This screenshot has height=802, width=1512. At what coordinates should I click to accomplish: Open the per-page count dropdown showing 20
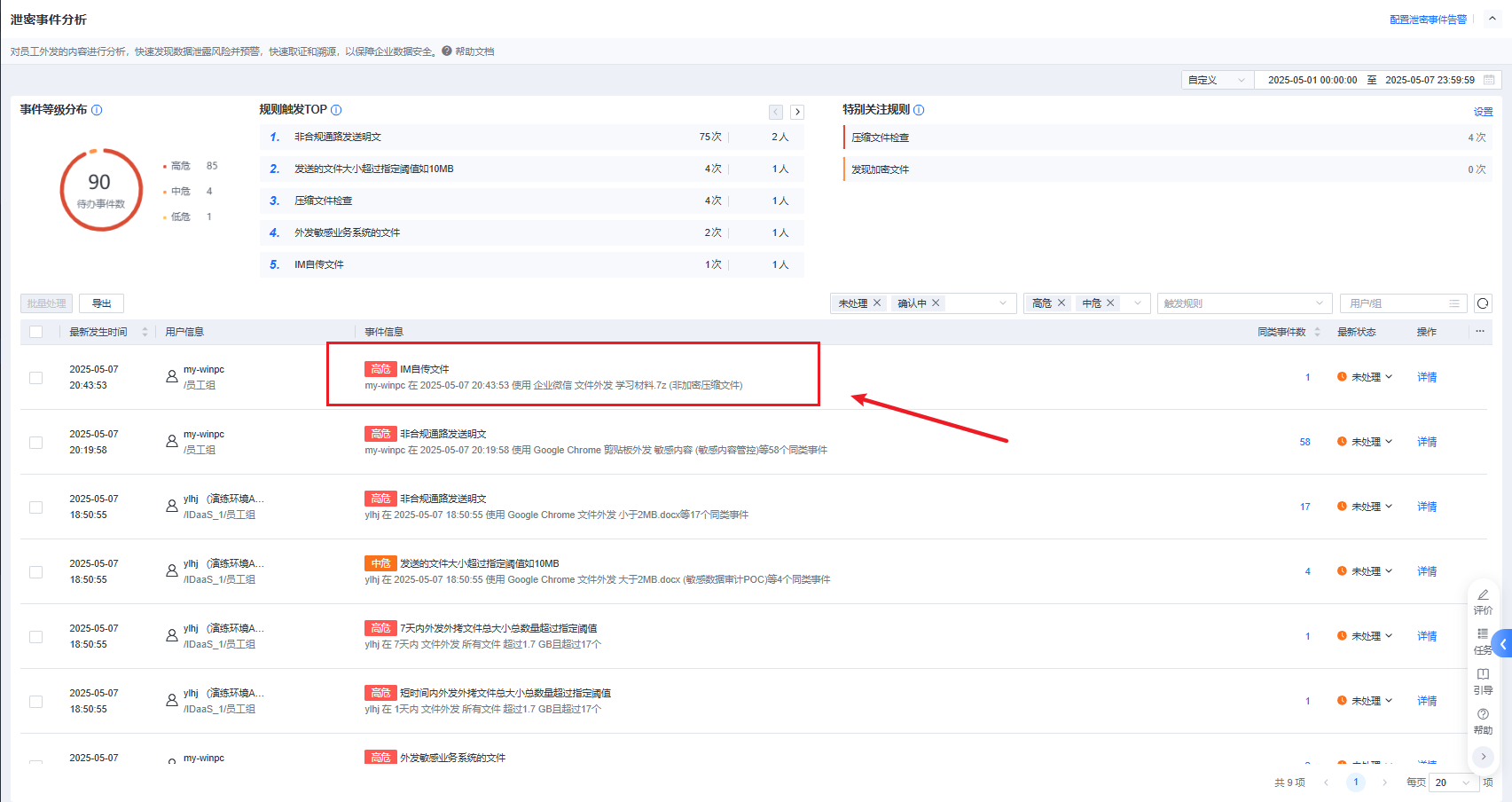coord(1453,782)
